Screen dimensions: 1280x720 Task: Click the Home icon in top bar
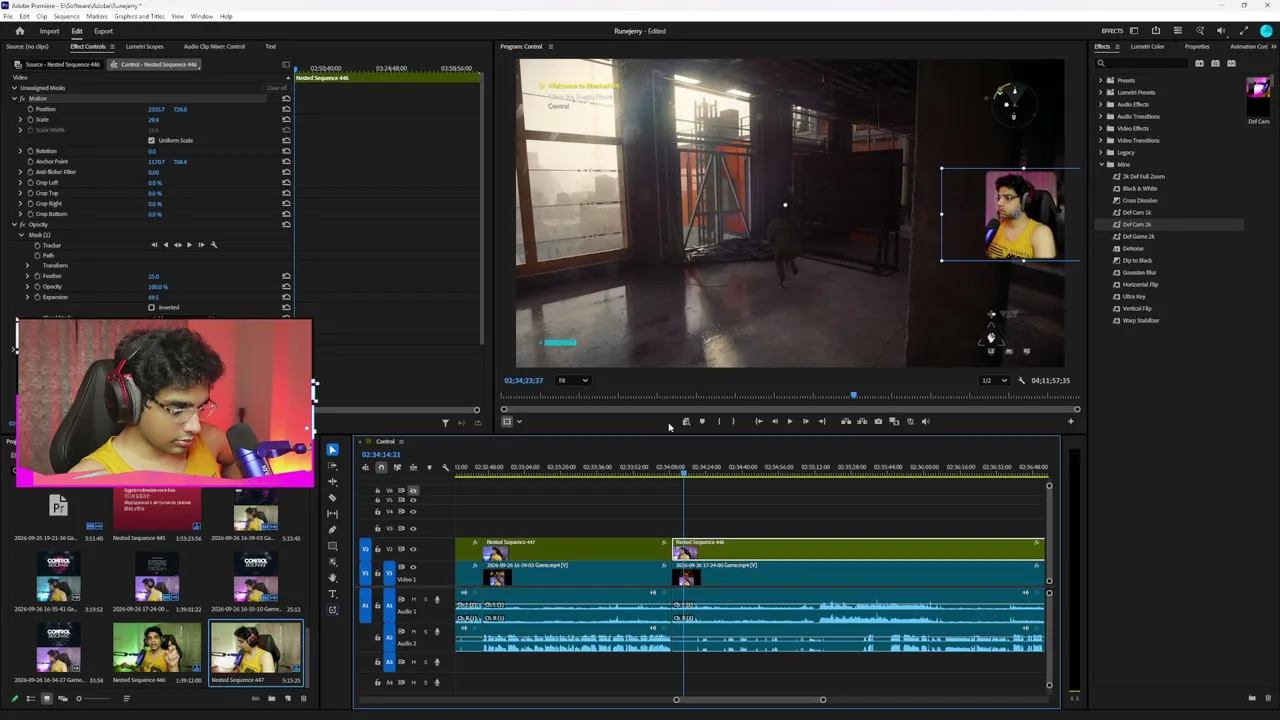[x=19, y=31]
